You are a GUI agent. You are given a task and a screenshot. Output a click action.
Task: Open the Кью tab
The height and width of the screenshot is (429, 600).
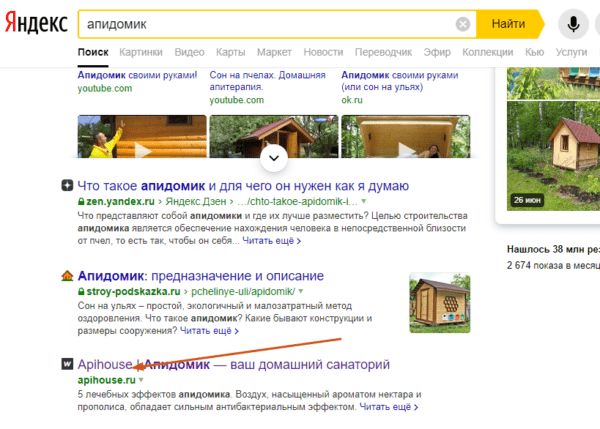coord(535,52)
